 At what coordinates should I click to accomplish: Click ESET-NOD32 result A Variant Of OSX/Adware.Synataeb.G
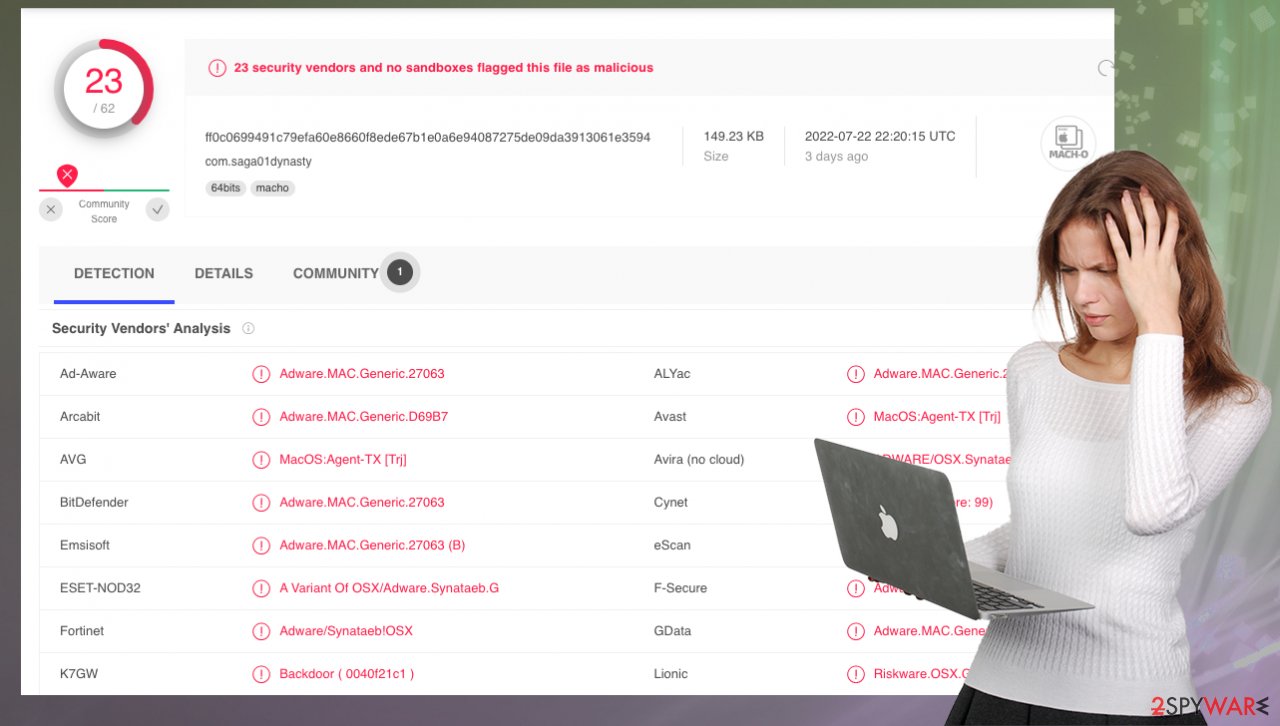pos(389,588)
